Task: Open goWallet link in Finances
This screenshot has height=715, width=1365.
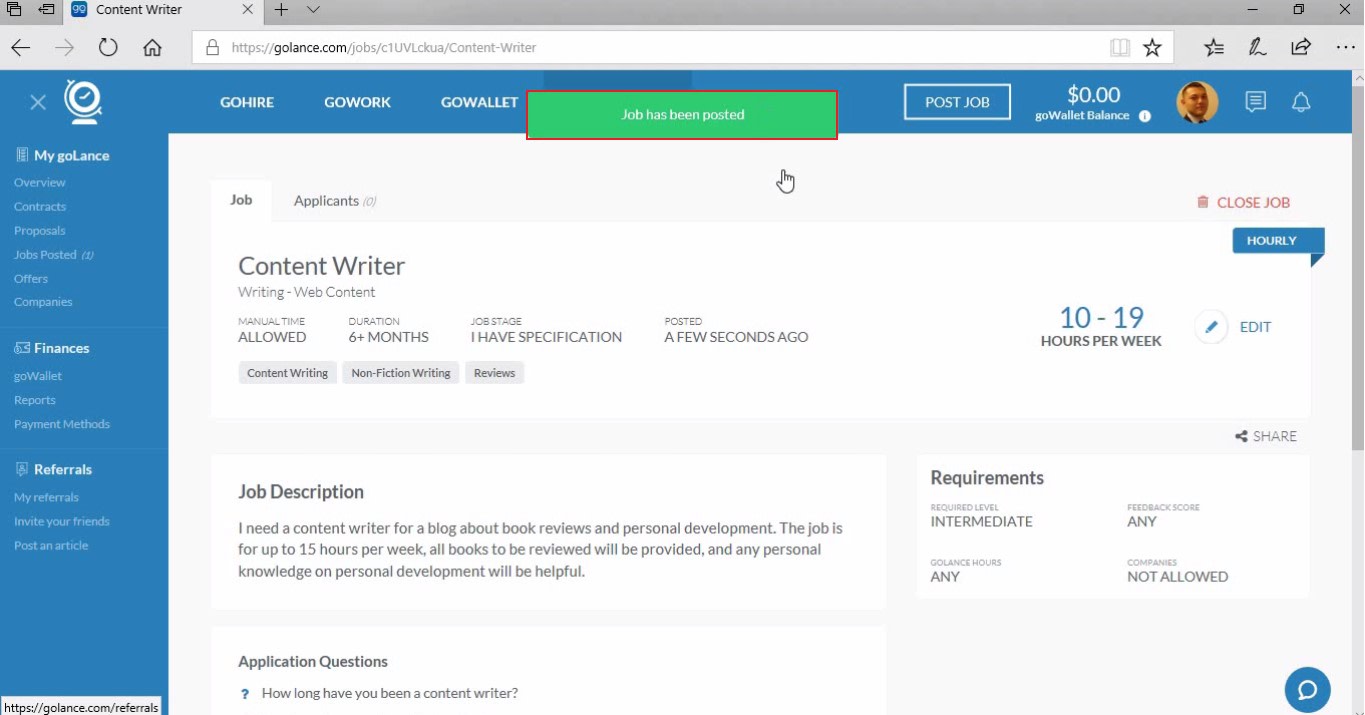Action: [38, 376]
